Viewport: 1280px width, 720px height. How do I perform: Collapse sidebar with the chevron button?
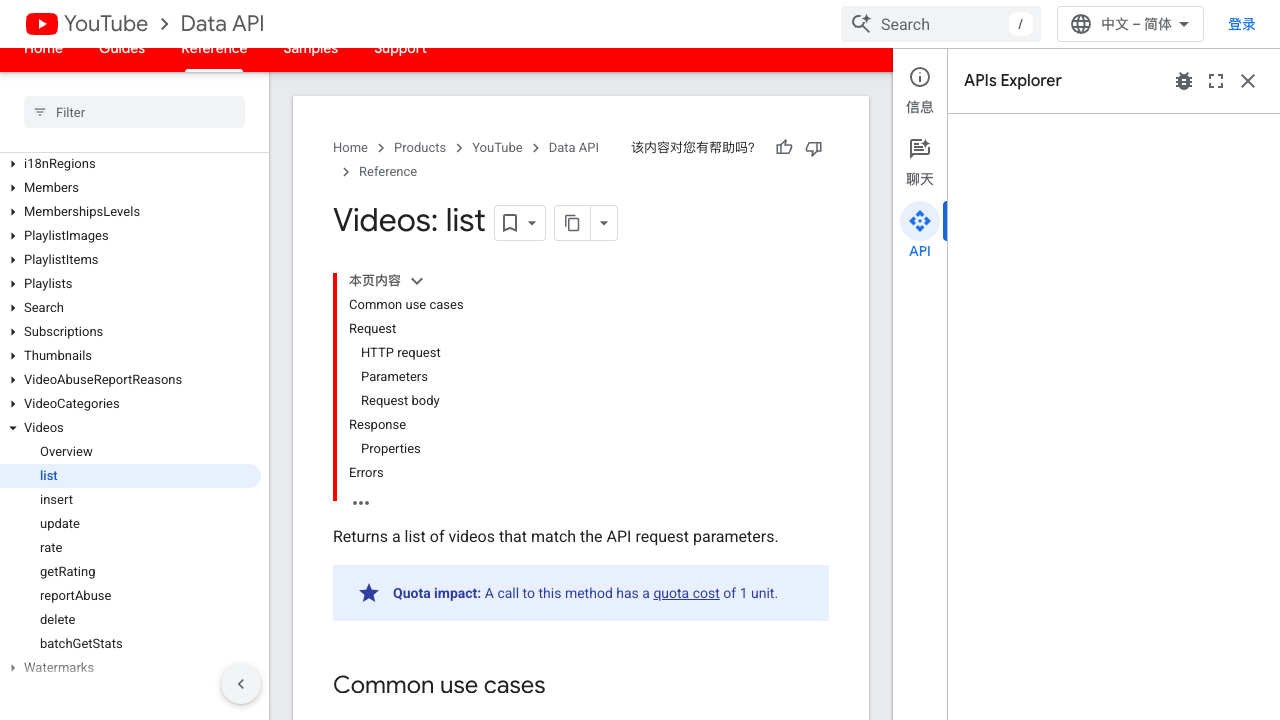[241, 684]
